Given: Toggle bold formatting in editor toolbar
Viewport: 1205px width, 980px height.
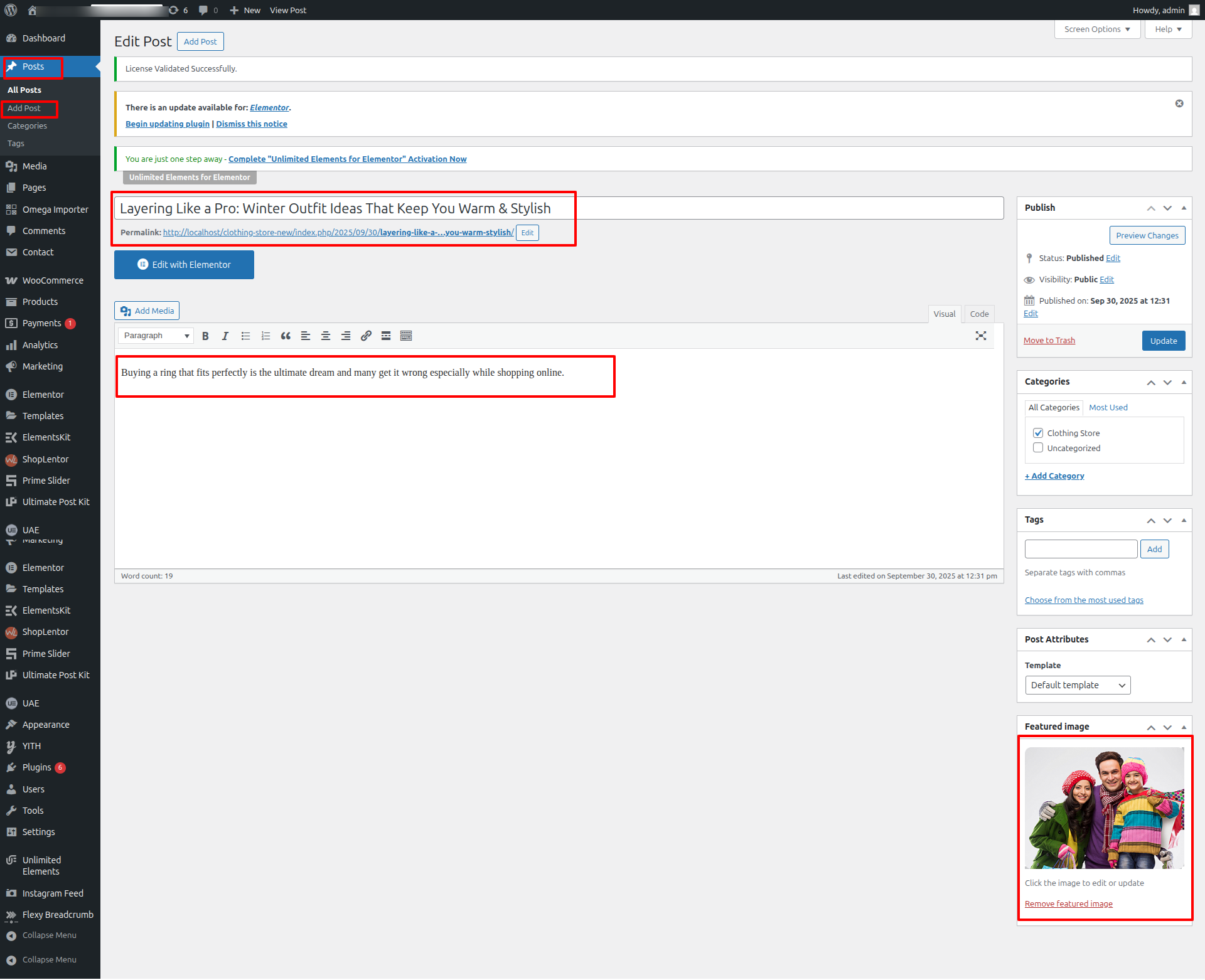Looking at the screenshot, I should click(205, 336).
